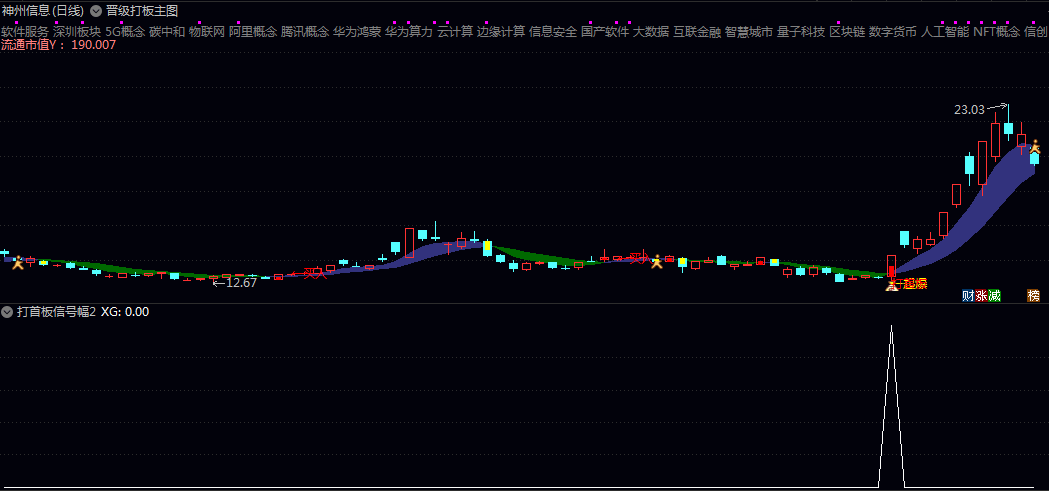The width and height of the screenshot is (1049, 491).
Task: Open the 智慧城市 concept tag
Action: (749, 31)
